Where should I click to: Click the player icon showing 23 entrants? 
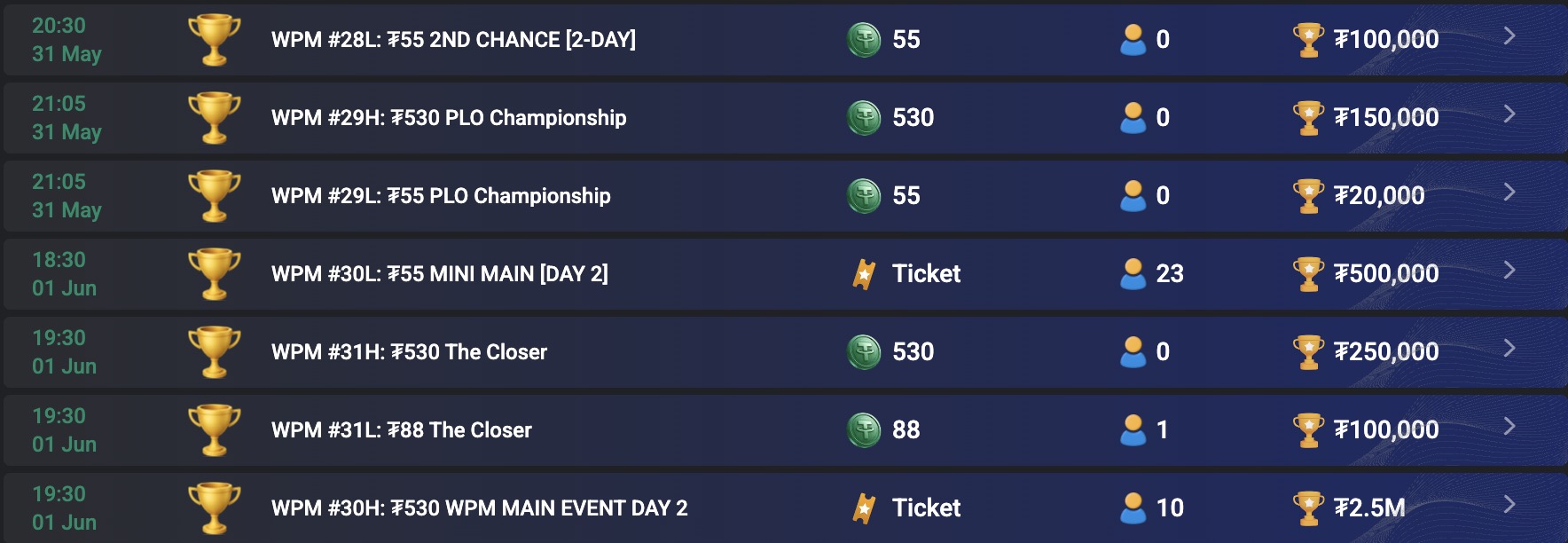pyautogui.click(x=1133, y=273)
